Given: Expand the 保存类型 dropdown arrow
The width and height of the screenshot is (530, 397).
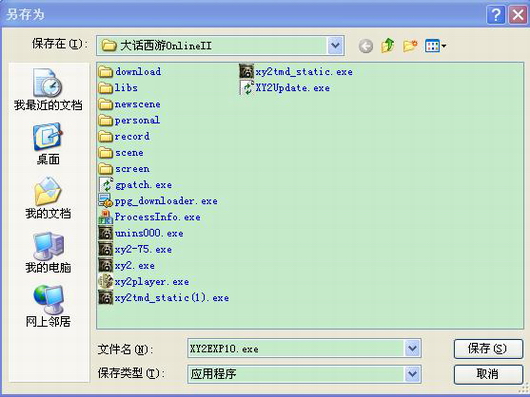Looking at the screenshot, I should 412,374.
